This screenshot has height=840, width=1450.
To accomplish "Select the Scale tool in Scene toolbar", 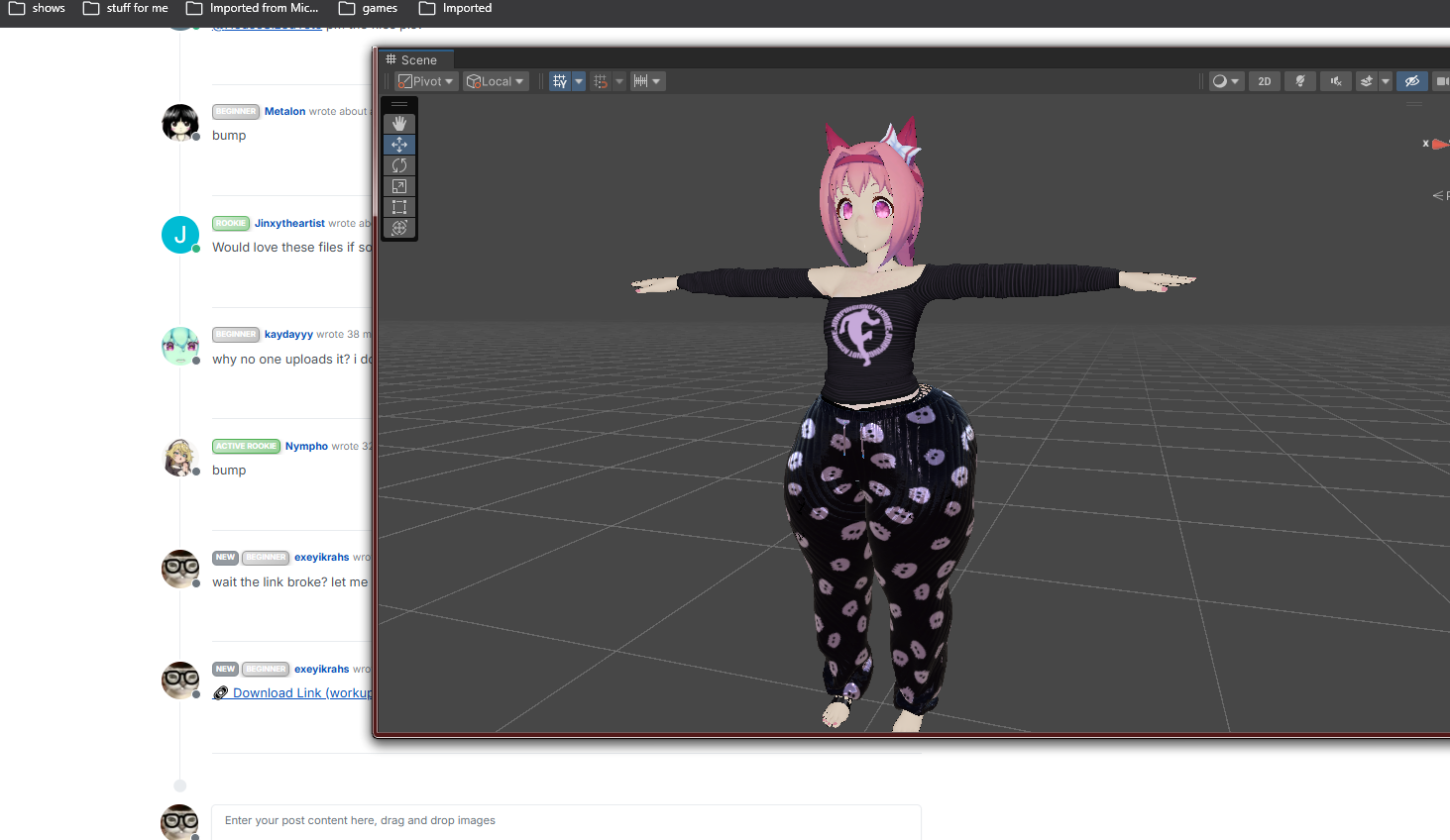I will tap(399, 186).
